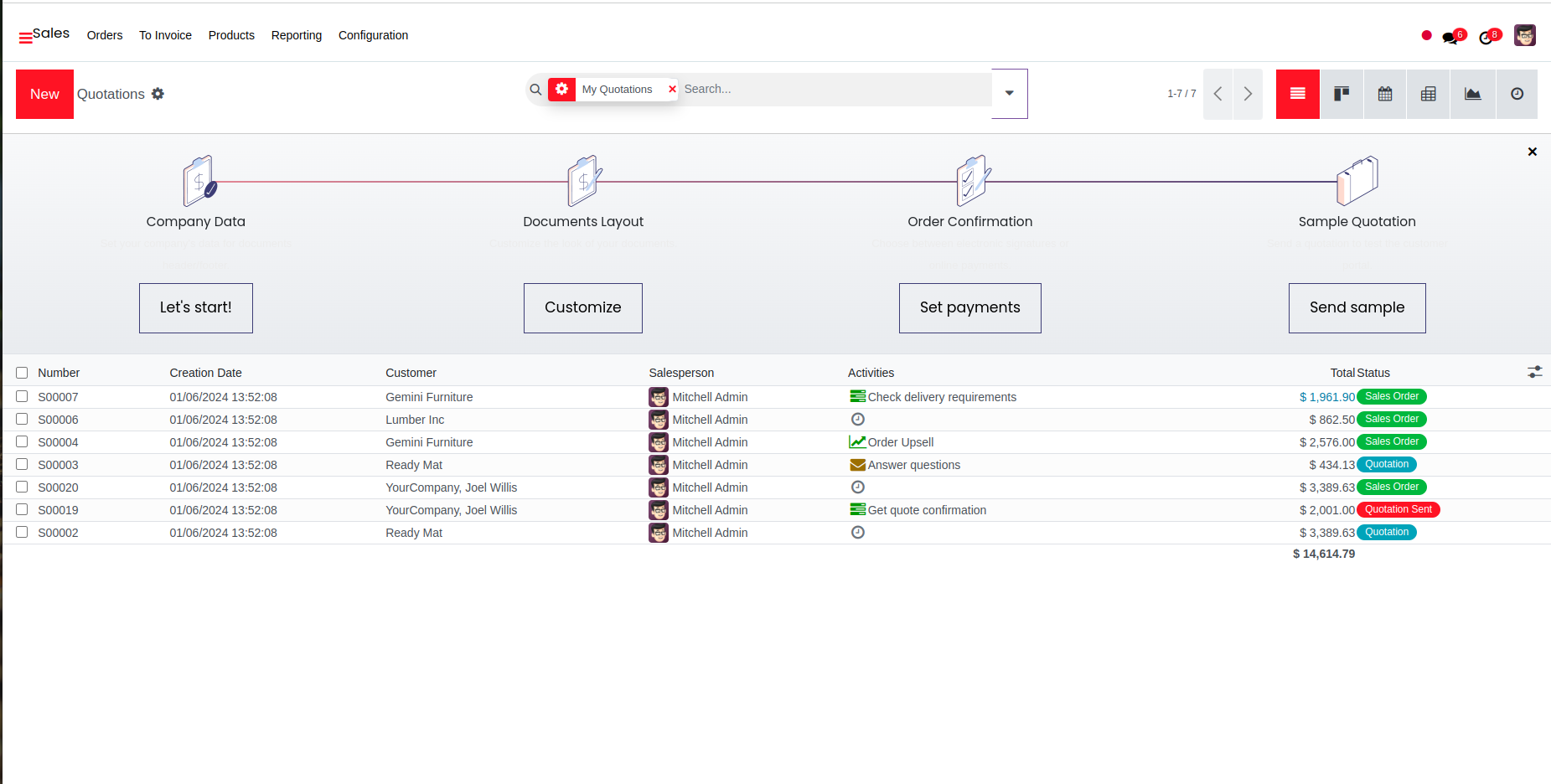This screenshot has width=1551, height=784.
Task: Switch to activity view
Action: pyautogui.click(x=1517, y=94)
